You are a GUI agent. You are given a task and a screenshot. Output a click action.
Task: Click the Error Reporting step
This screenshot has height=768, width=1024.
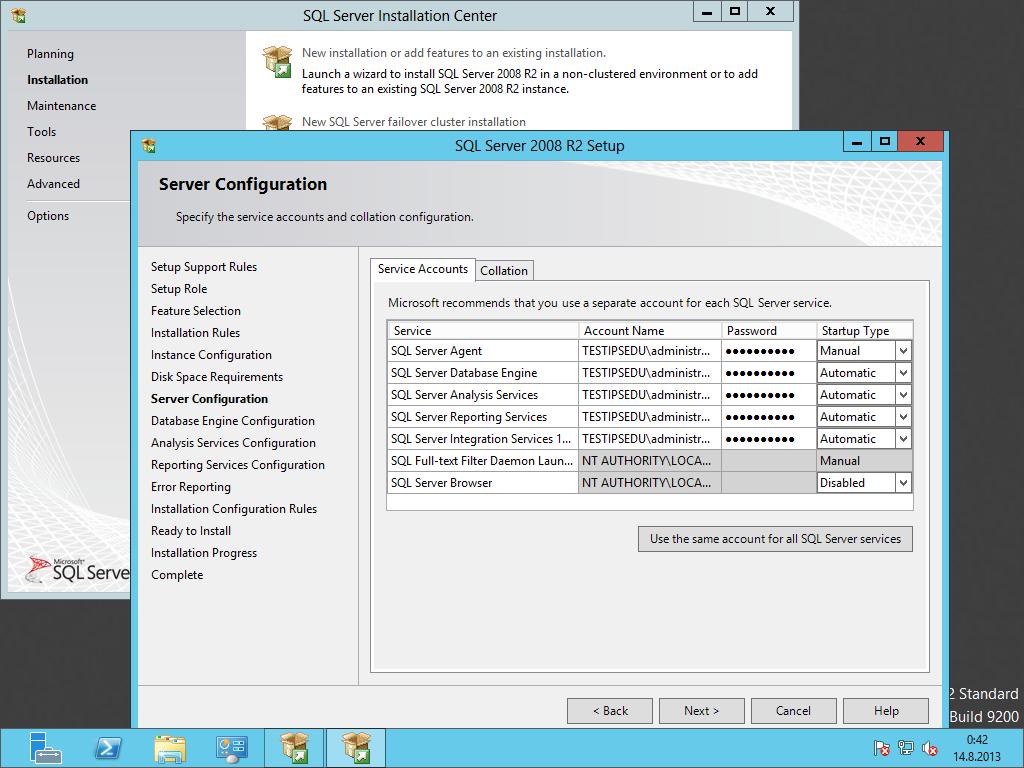coord(191,487)
